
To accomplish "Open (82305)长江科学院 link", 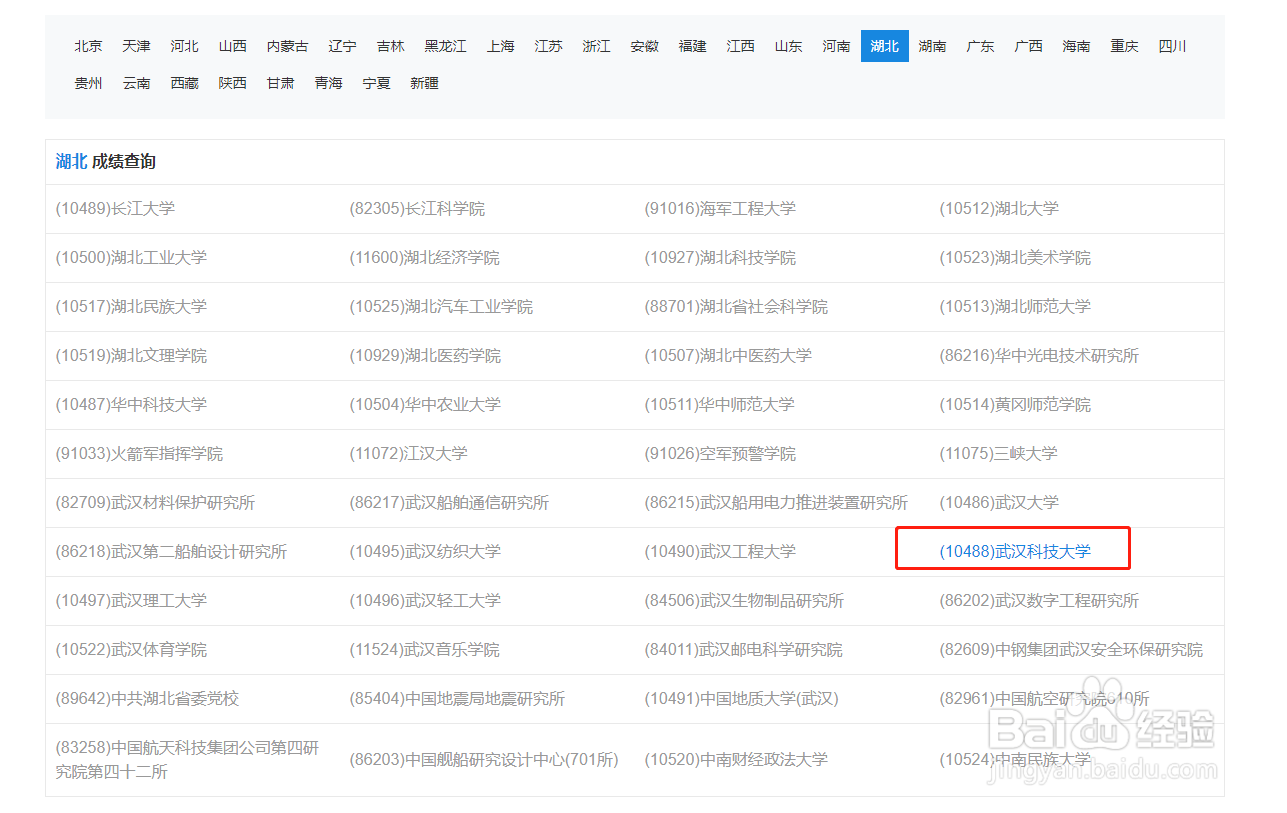I will coord(417,209).
